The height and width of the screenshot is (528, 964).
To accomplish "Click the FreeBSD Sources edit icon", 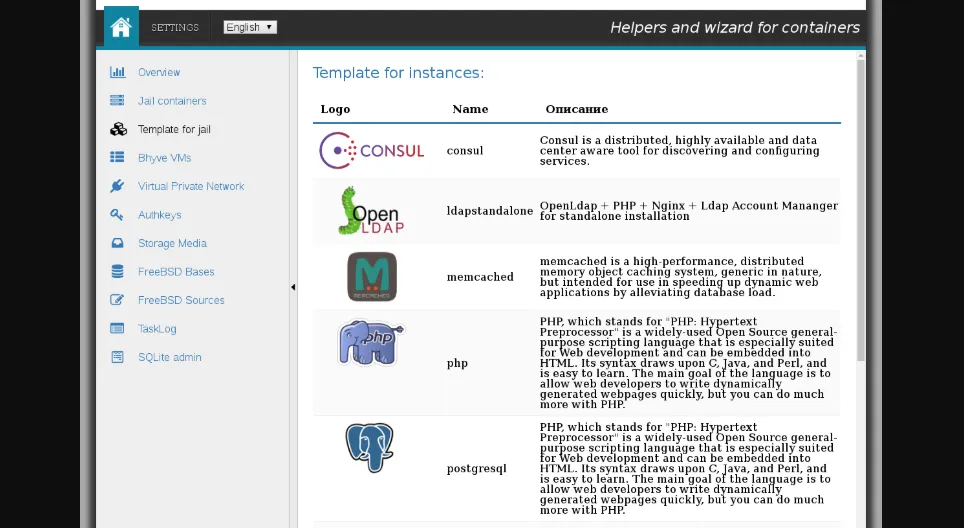I will point(117,299).
